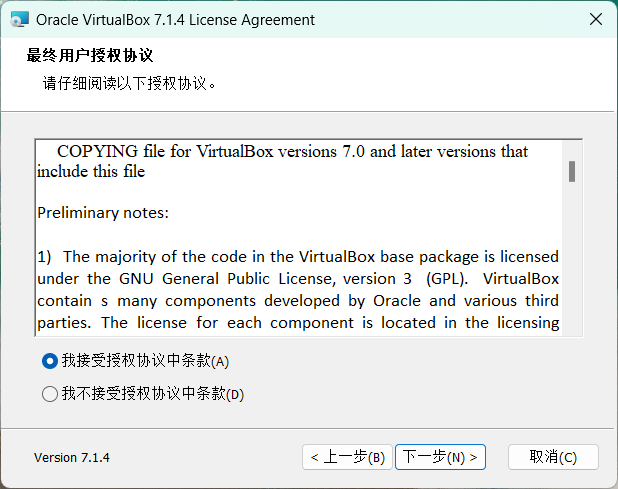
Task: Click the 'Version 7.1.4' label
Action: [72, 457]
